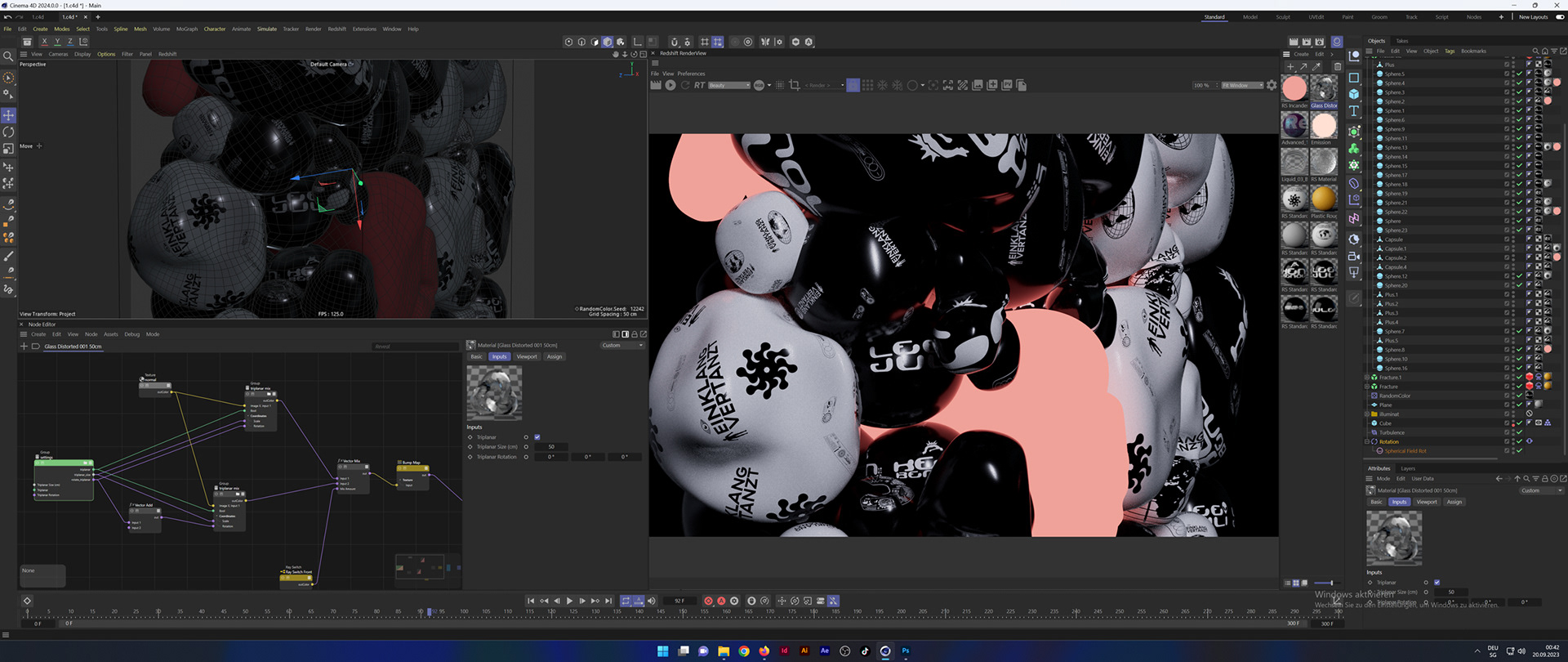This screenshot has width=1568, height=662.
Task: Toggle loop playback mode
Action: click(626, 601)
